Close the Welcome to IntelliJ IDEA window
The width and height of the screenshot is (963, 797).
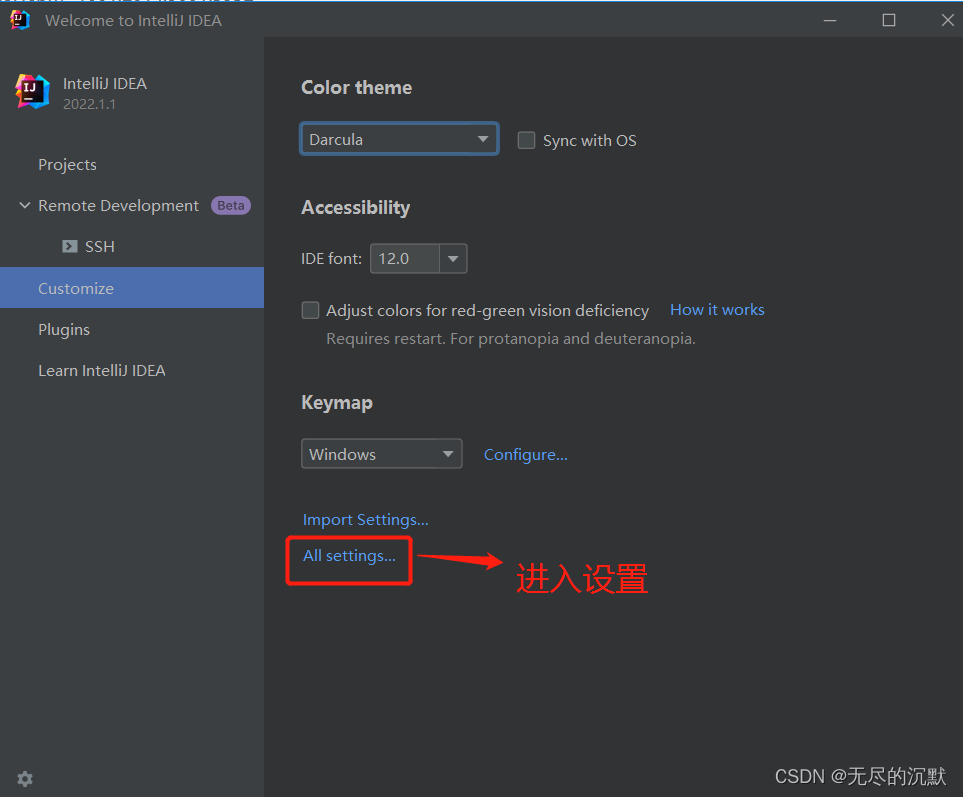click(947, 20)
